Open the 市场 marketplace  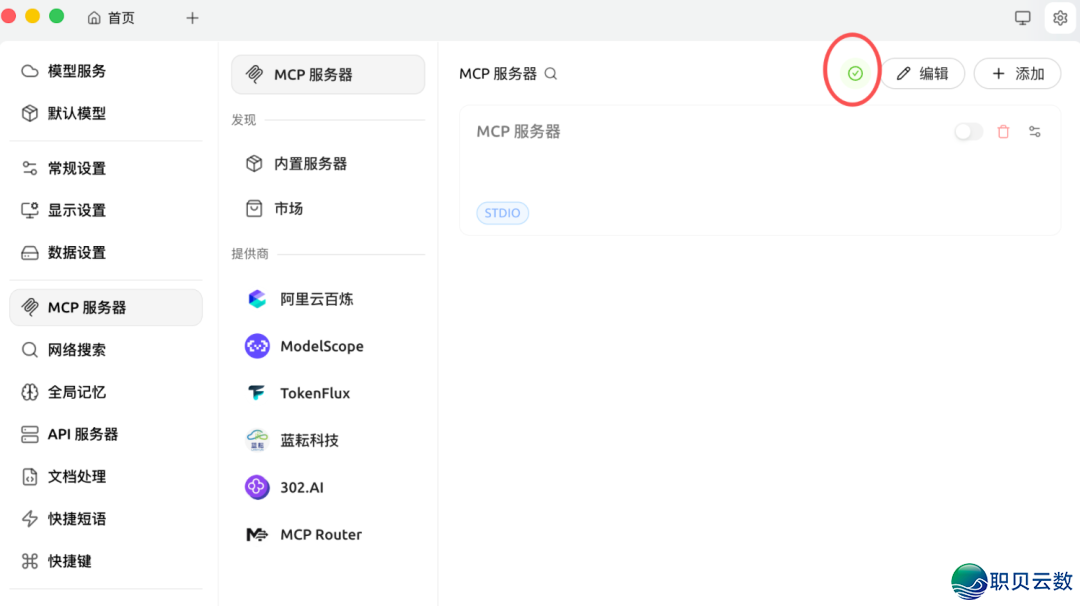click(x=288, y=208)
